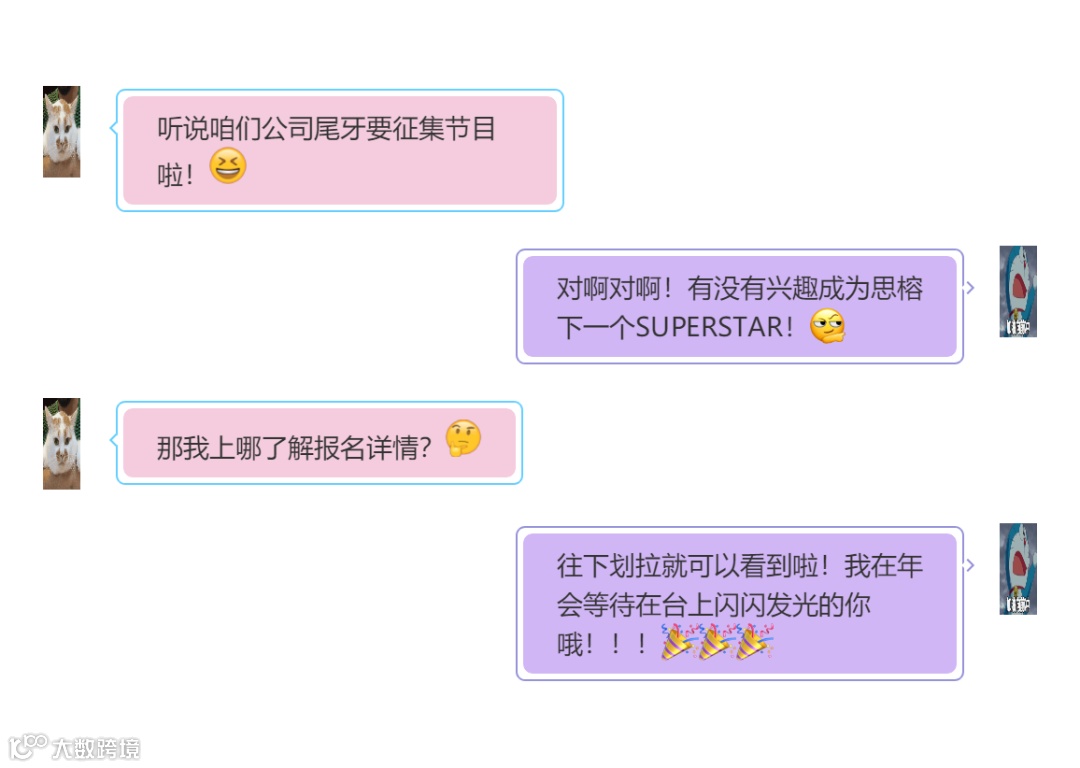
Task: Click the pointer tail on the first pink bubble
Action: 114,127
